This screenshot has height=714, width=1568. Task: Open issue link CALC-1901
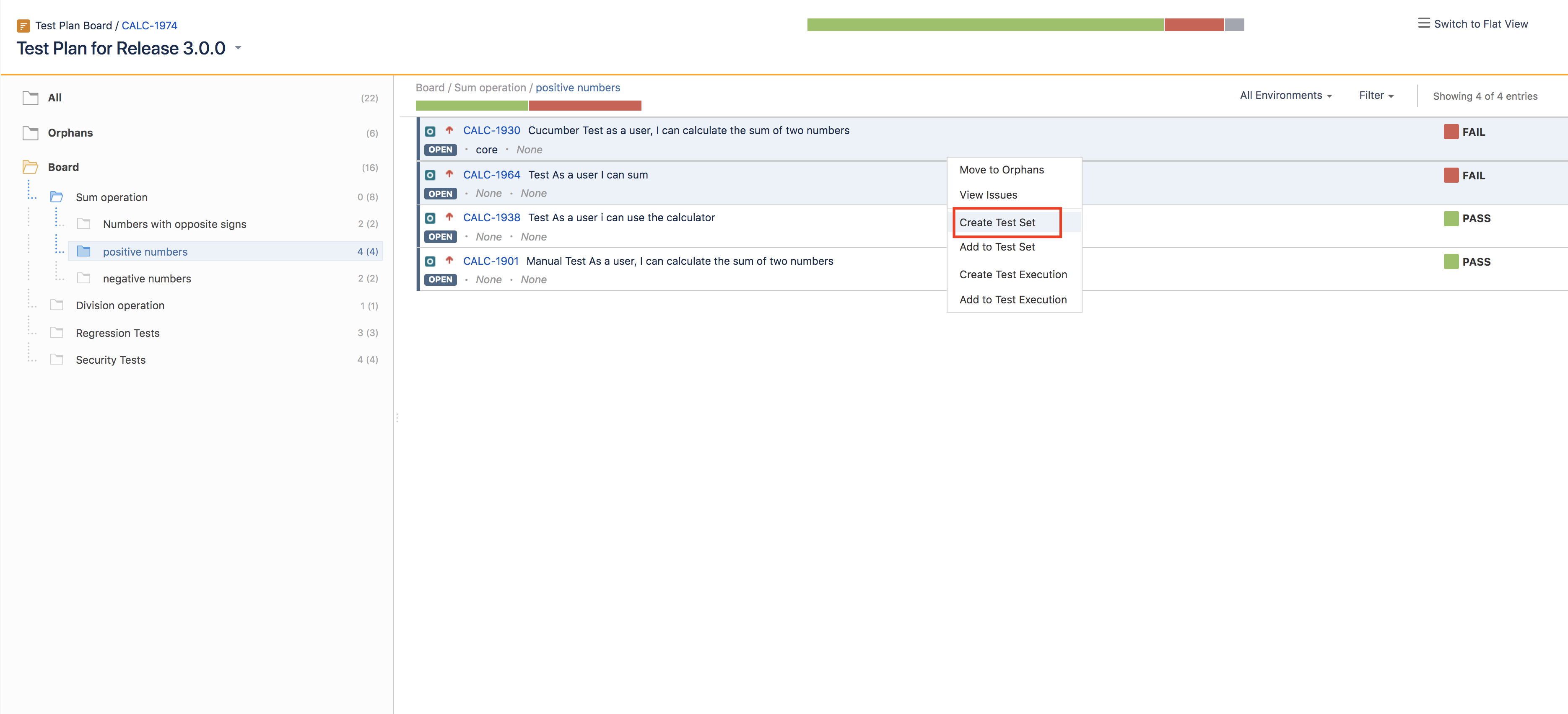(x=491, y=261)
